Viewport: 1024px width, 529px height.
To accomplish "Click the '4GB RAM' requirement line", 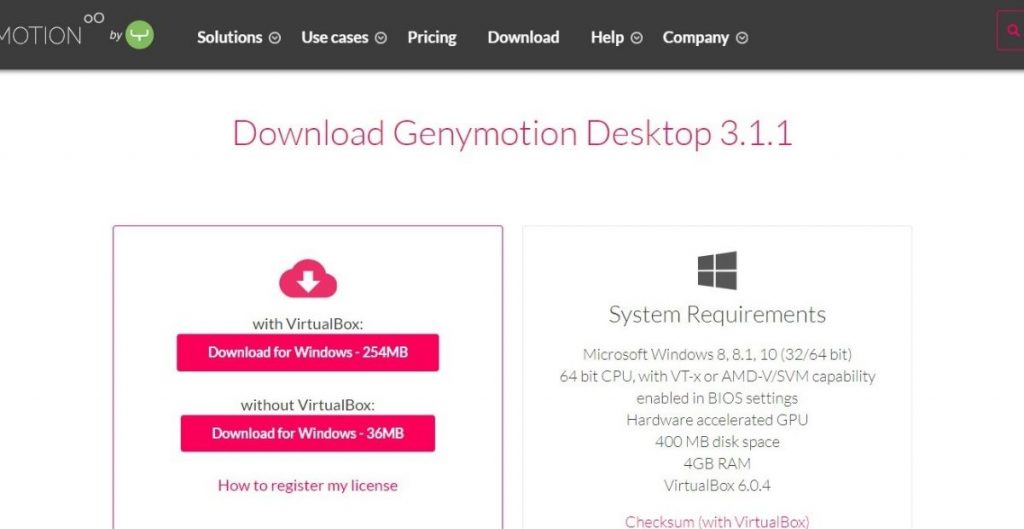I will (x=717, y=464).
